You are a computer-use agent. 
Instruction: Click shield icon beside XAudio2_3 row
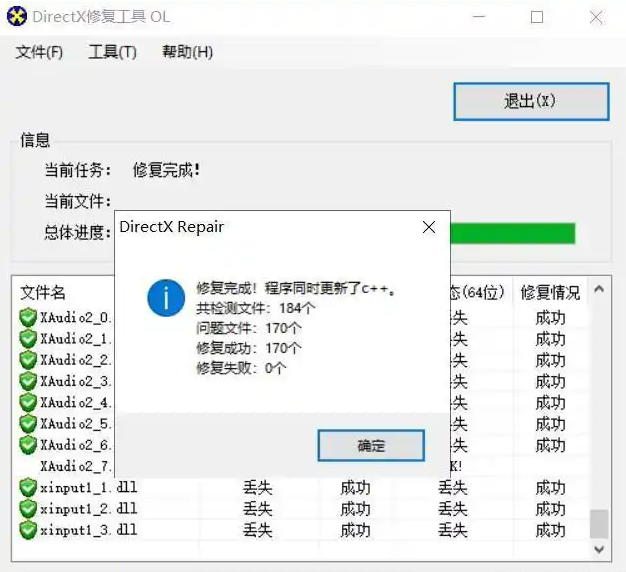28,381
